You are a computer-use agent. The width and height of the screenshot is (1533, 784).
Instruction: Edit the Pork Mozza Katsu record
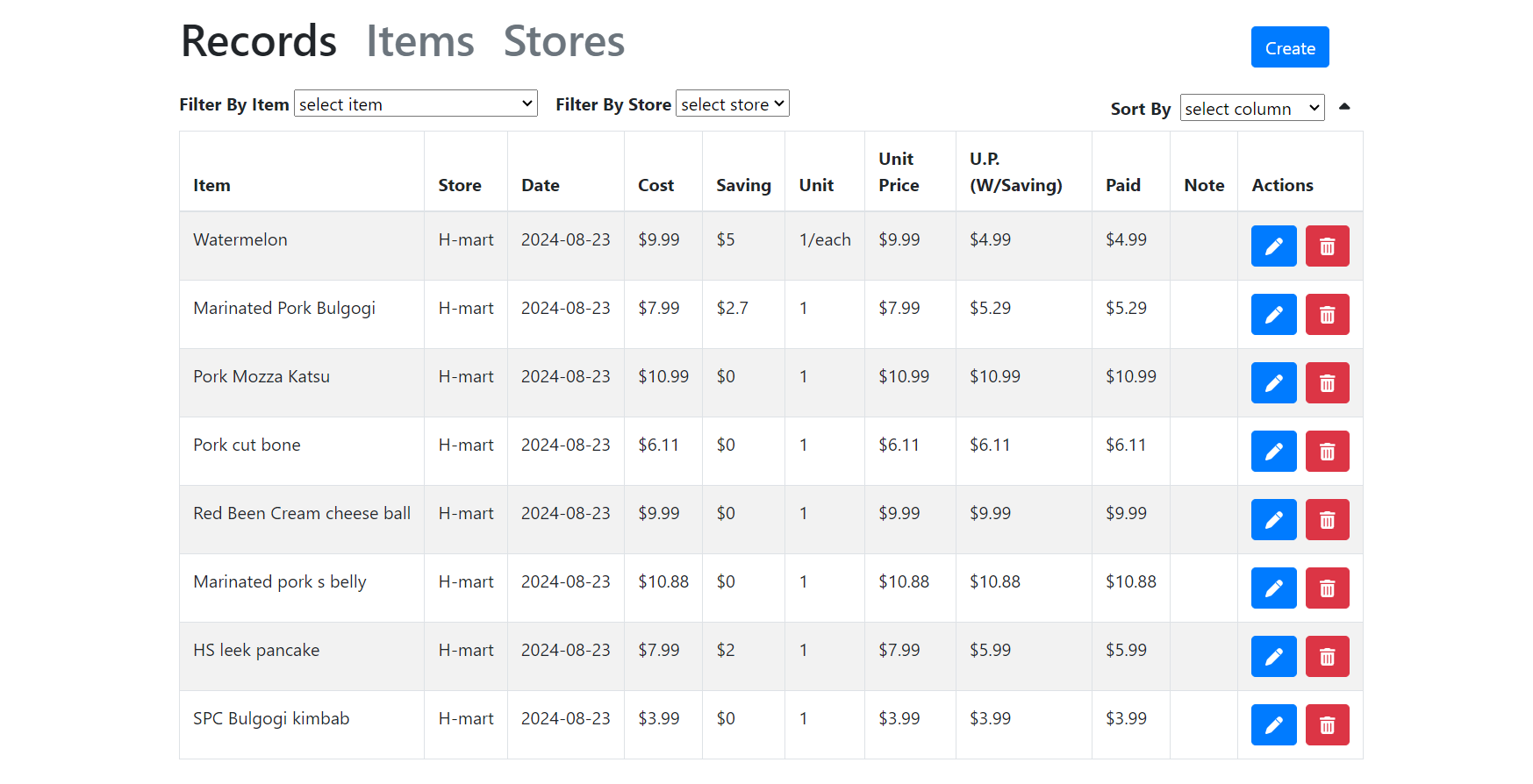coord(1273,383)
